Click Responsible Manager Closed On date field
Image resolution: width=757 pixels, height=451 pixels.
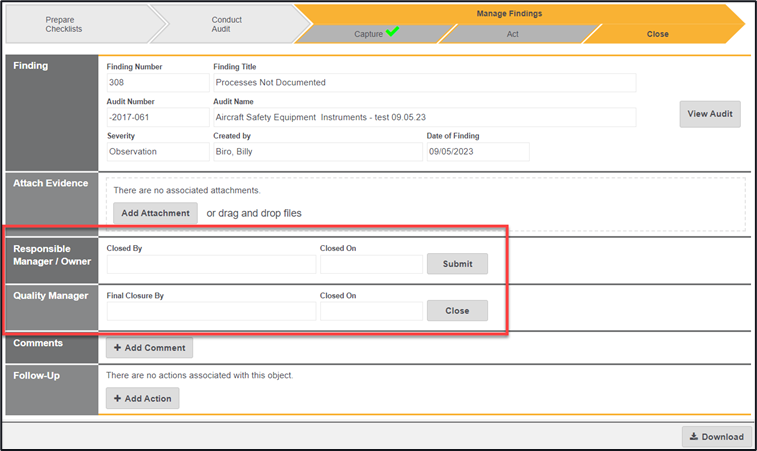(371, 264)
